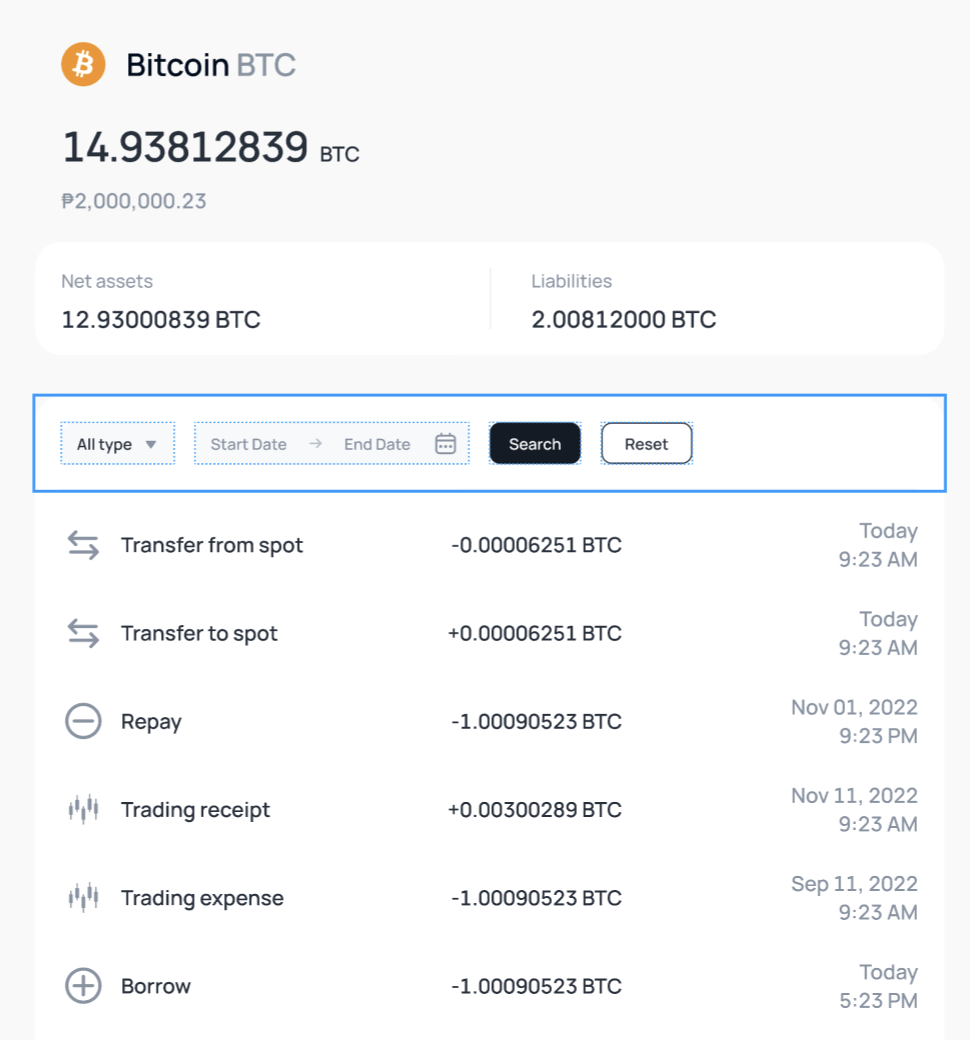Click the All type dropdown arrow
Viewport: 970px width, 1040px height.
(x=151, y=444)
